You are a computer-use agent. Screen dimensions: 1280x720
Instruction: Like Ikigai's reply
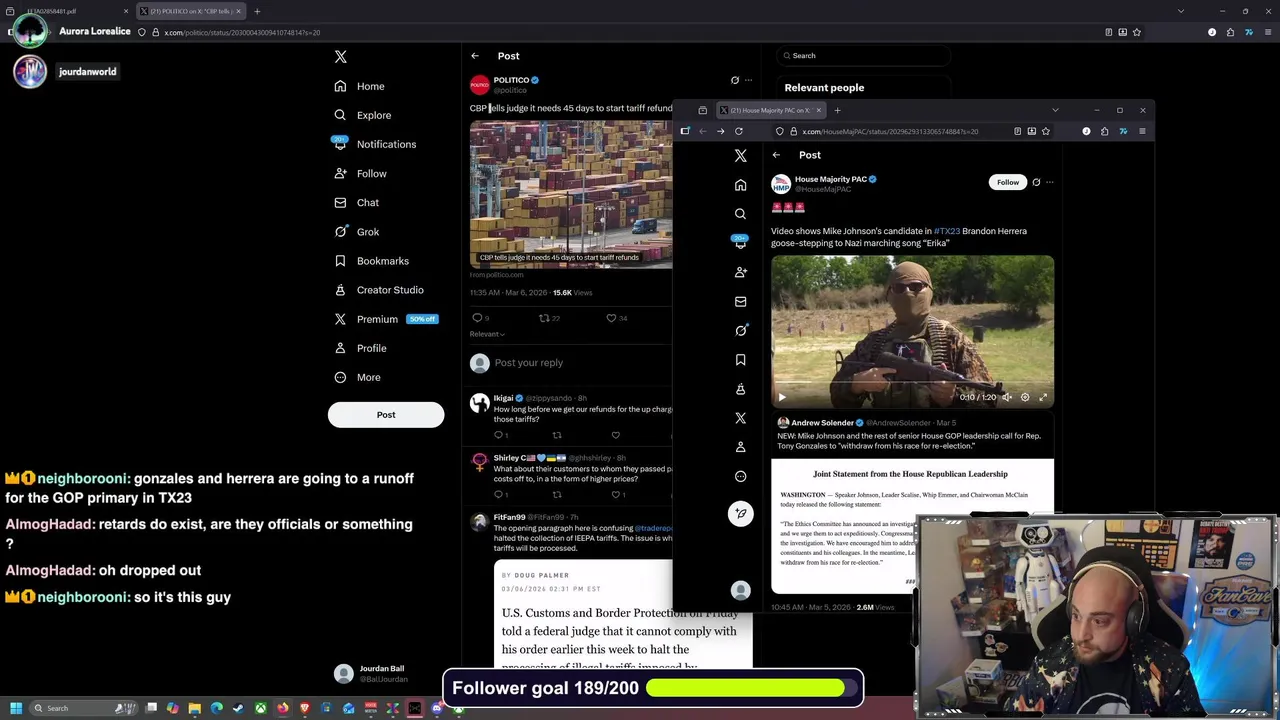615,435
